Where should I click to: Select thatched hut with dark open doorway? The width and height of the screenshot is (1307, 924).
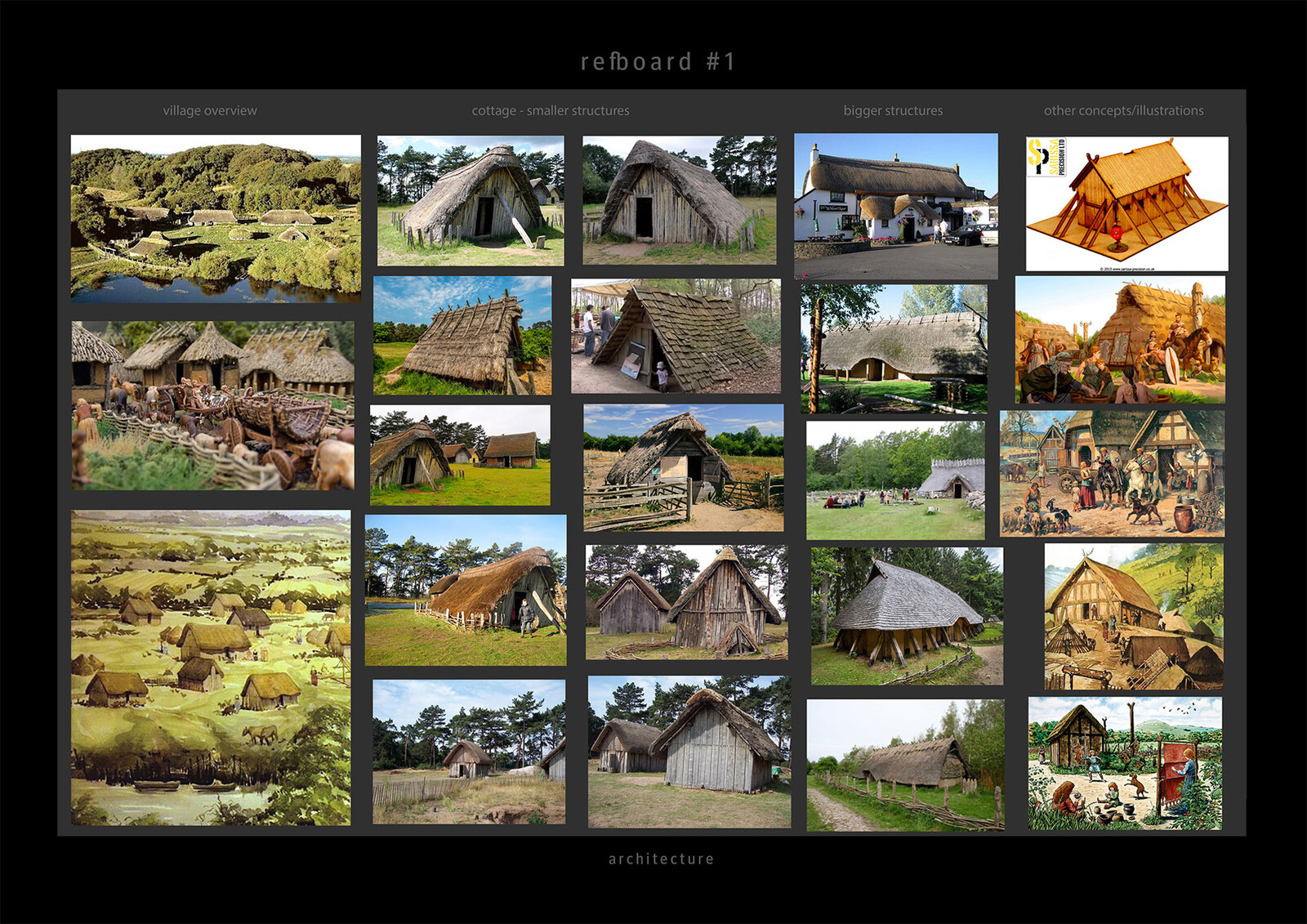click(680, 200)
